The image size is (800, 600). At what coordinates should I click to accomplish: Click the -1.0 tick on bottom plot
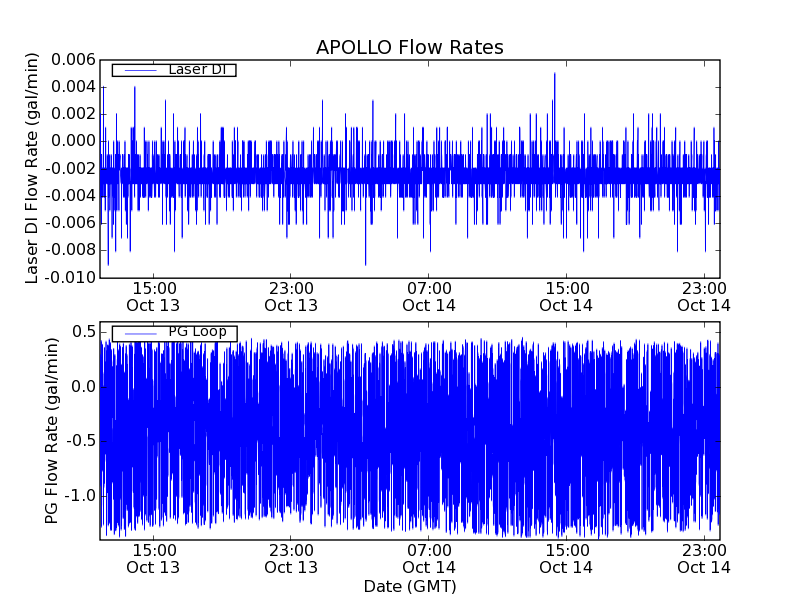coord(80,496)
